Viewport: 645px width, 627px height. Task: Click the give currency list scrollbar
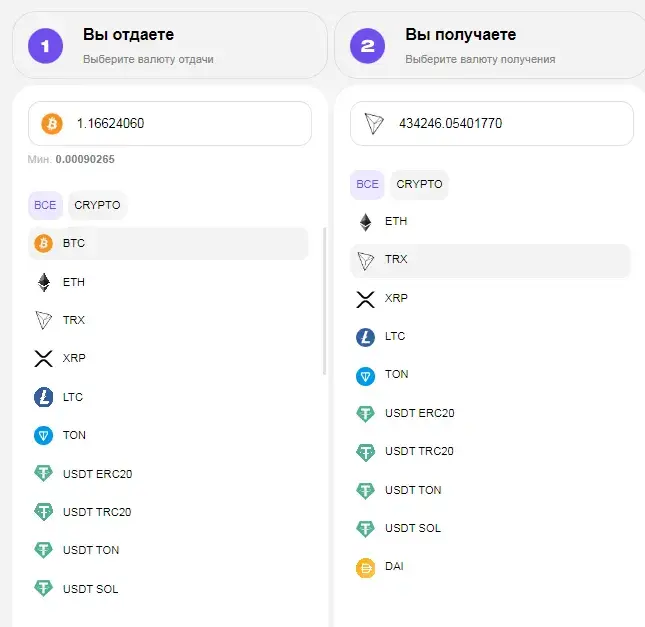[x=325, y=301]
